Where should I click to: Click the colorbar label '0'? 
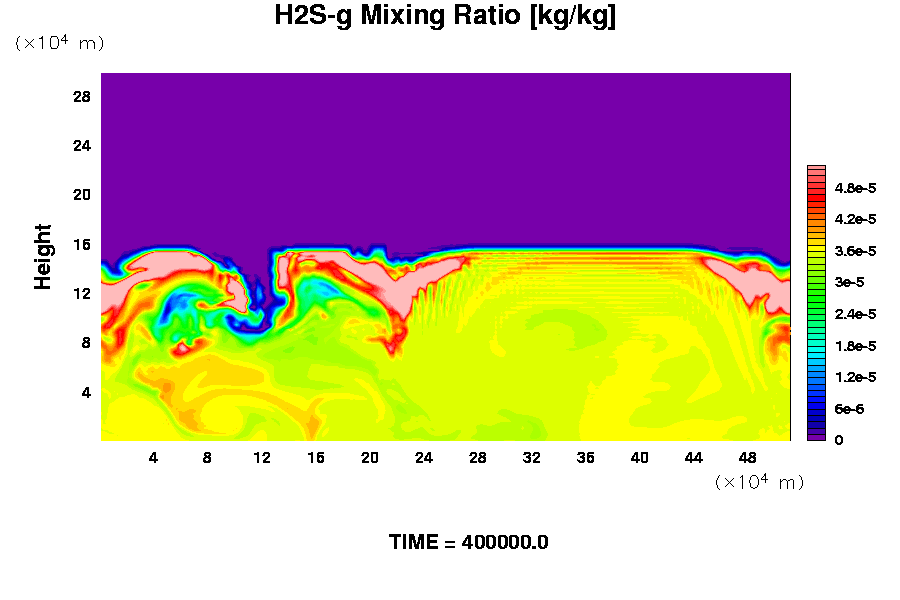839,440
